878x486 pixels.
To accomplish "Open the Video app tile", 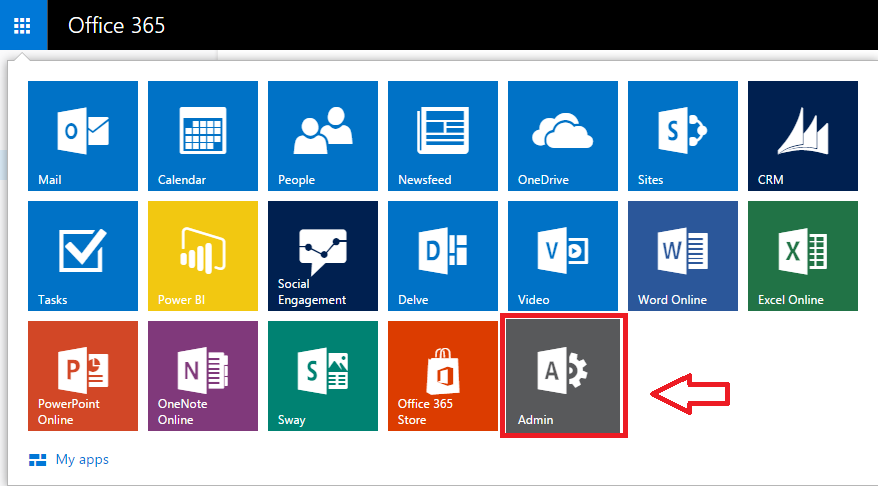I will [563, 256].
